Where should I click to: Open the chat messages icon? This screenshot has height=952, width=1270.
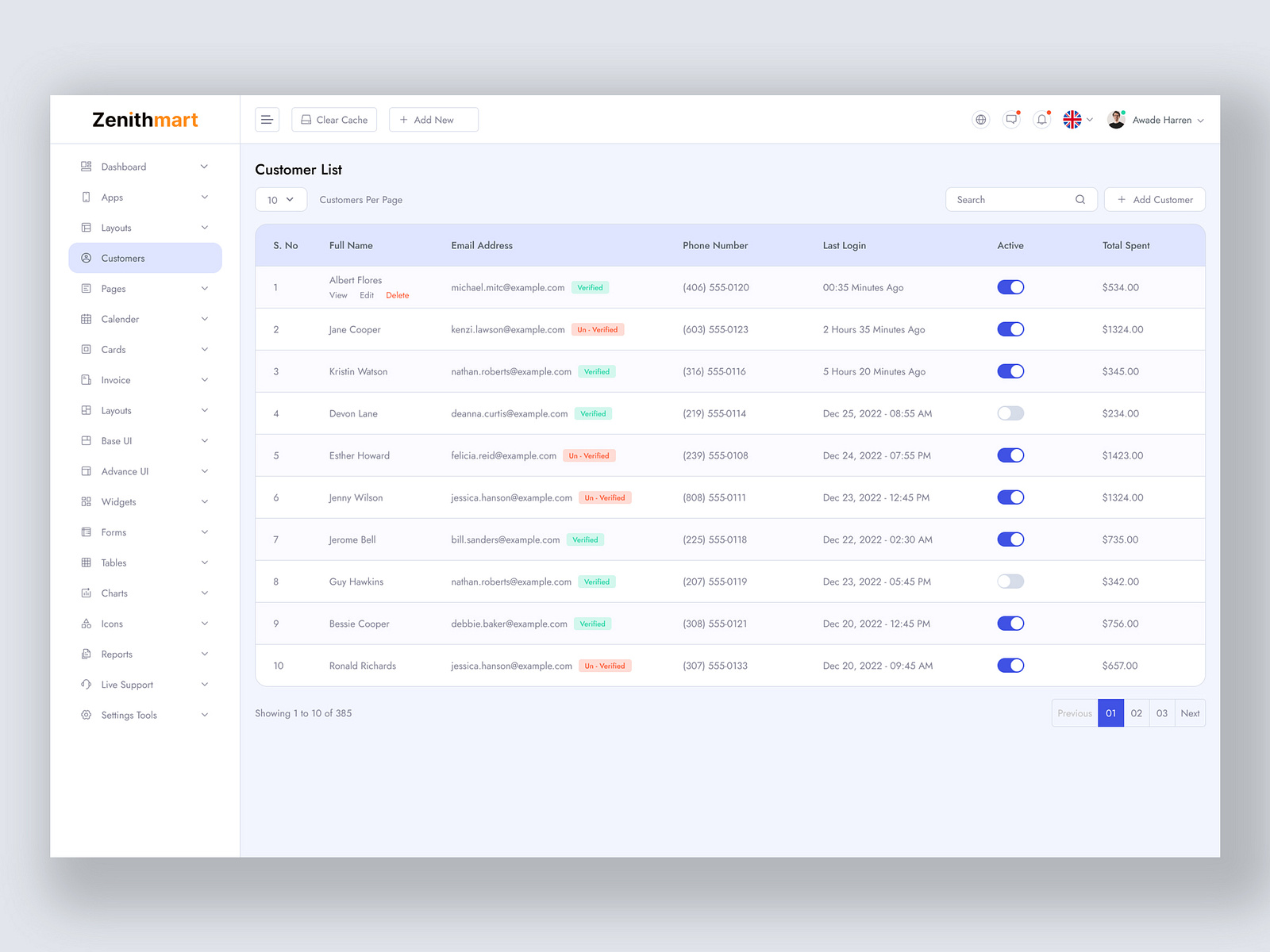pyautogui.click(x=1010, y=119)
